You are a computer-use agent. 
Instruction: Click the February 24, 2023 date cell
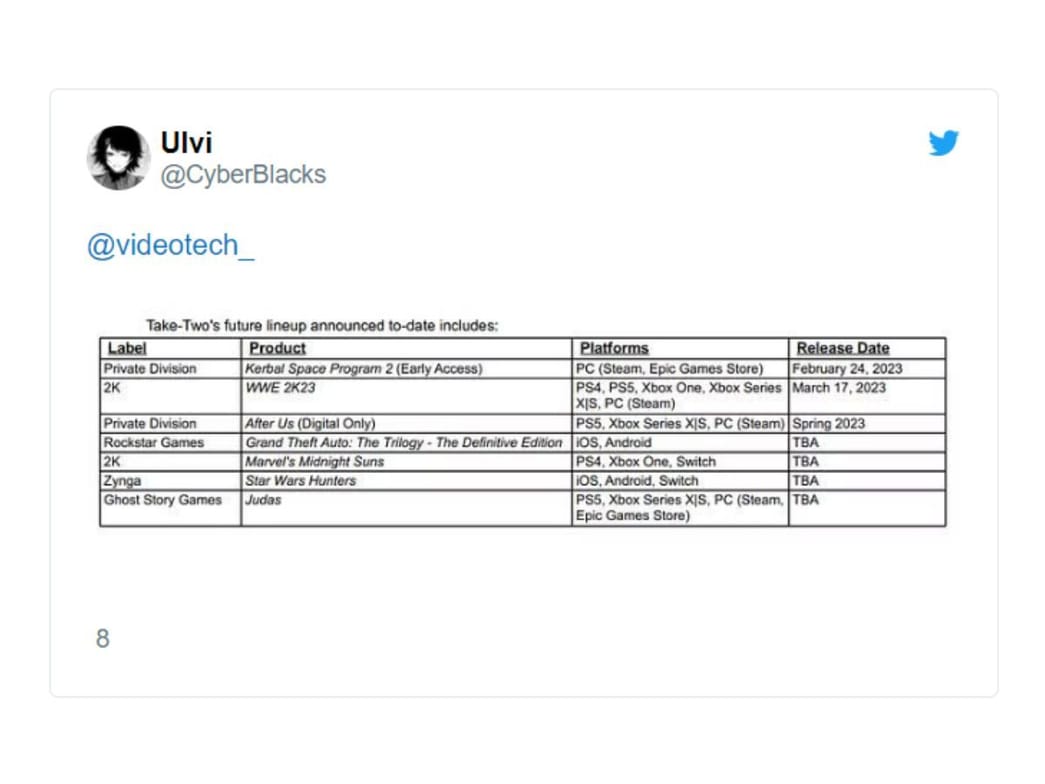[846, 369]
